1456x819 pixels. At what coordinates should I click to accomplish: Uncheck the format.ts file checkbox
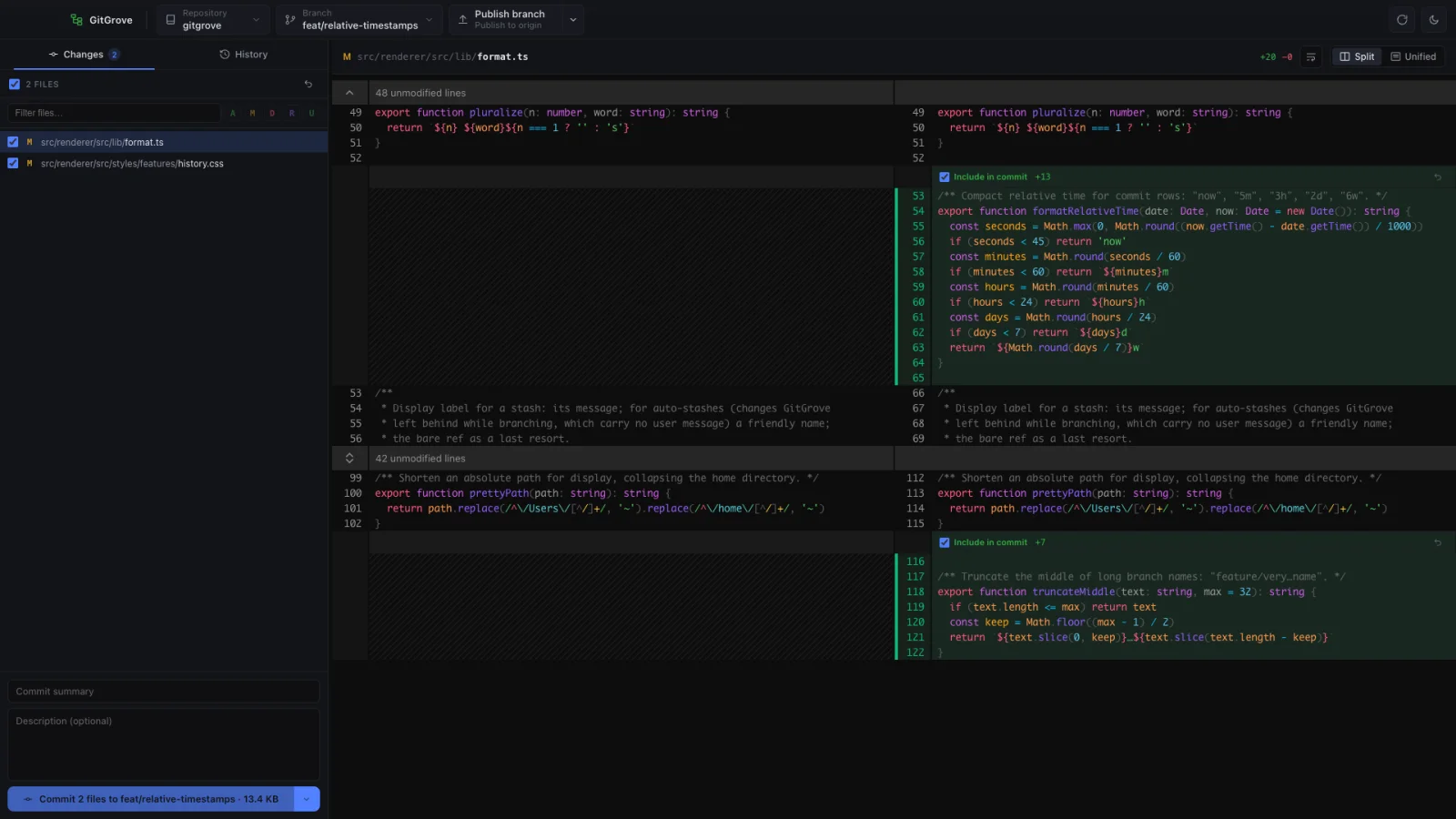point(13,142)
